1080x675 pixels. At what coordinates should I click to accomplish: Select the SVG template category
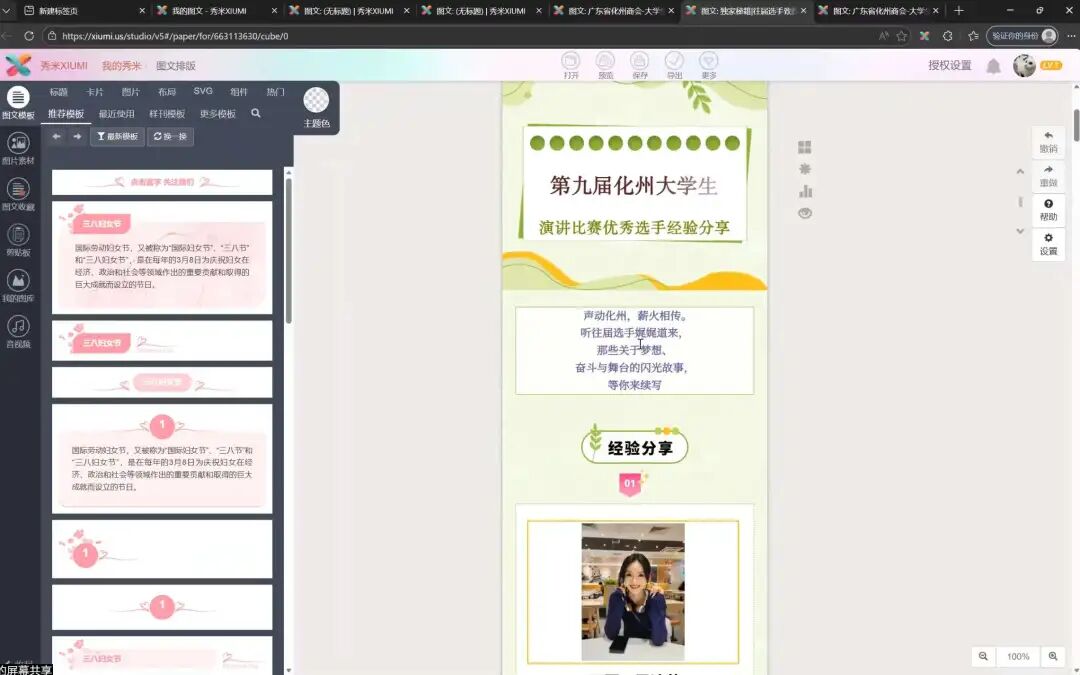pyautogui.click(x=203, y=91)
